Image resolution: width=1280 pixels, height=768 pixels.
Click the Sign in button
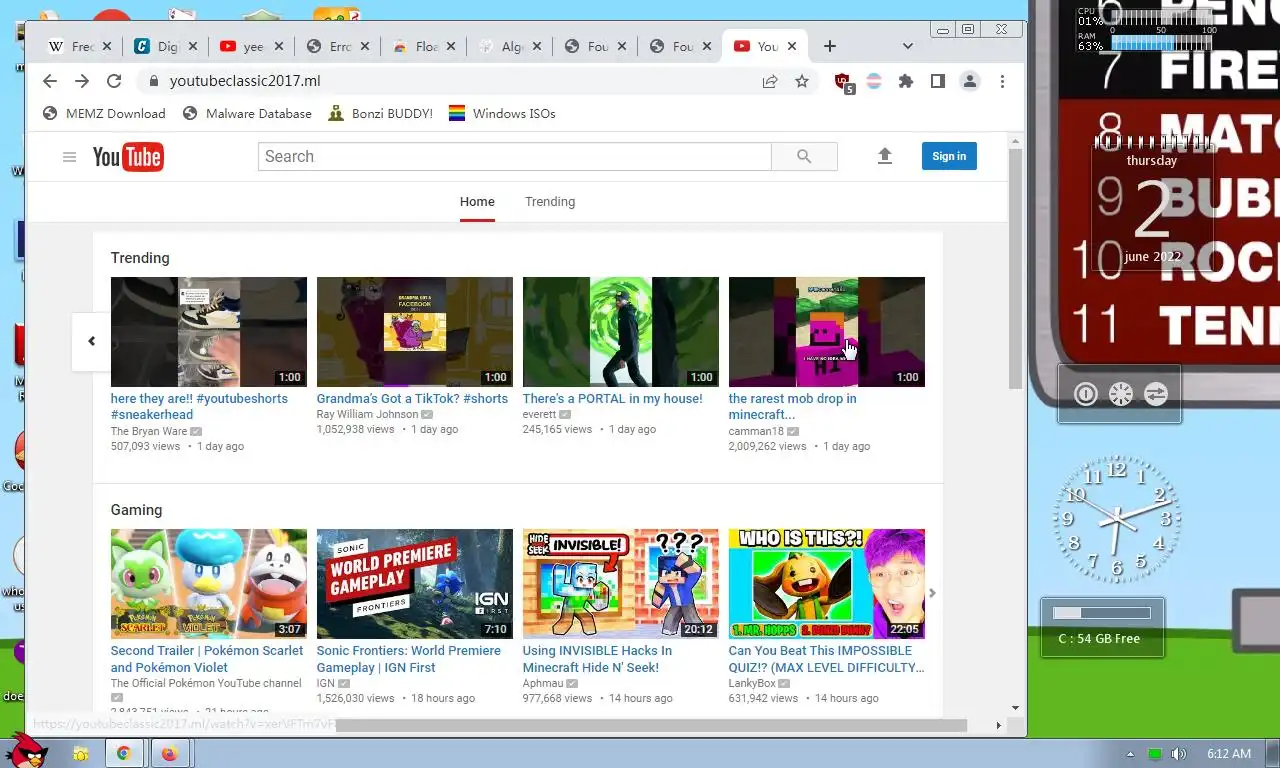point(949,156)
